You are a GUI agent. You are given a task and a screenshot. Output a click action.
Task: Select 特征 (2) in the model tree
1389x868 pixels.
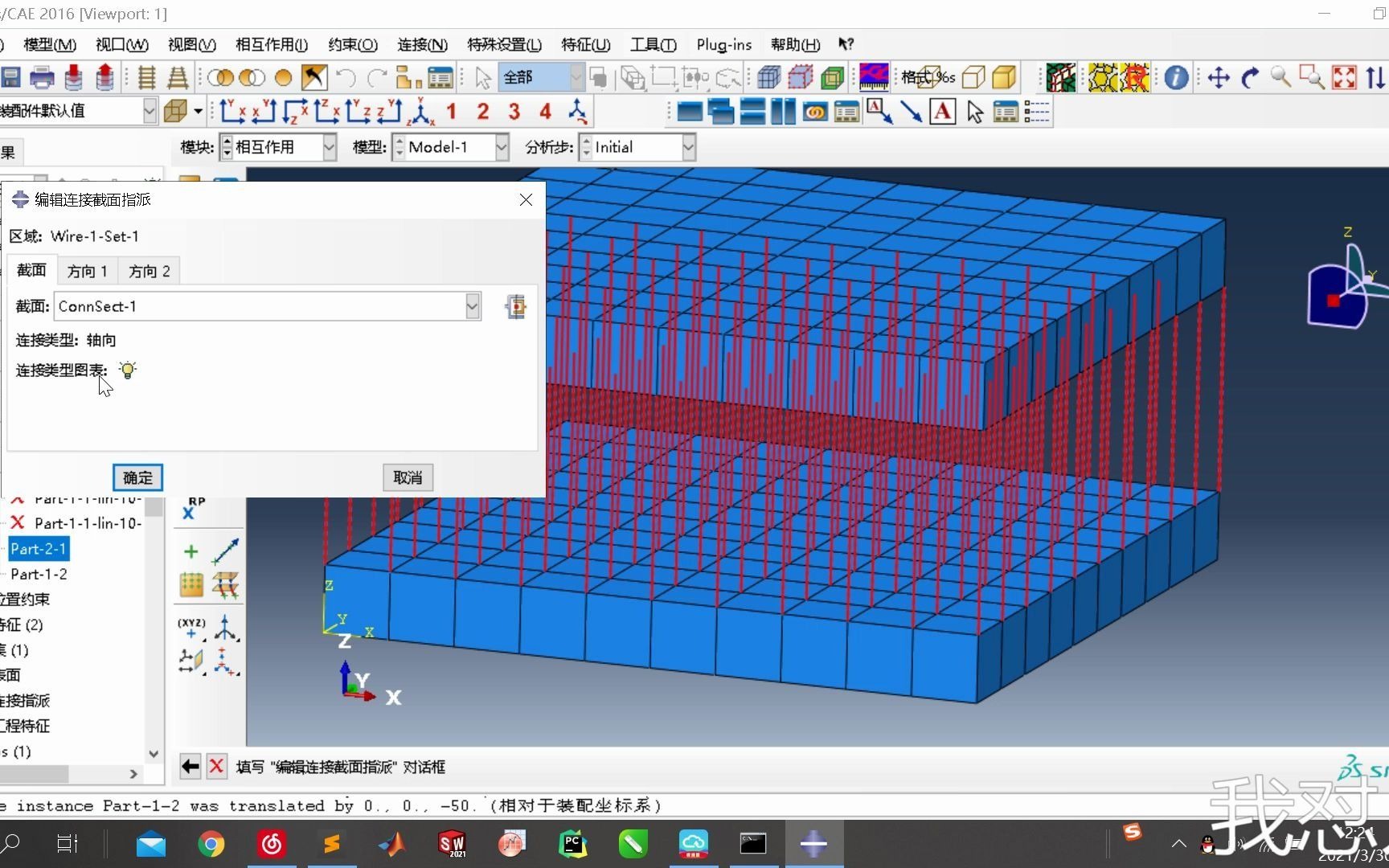point(22,624)
